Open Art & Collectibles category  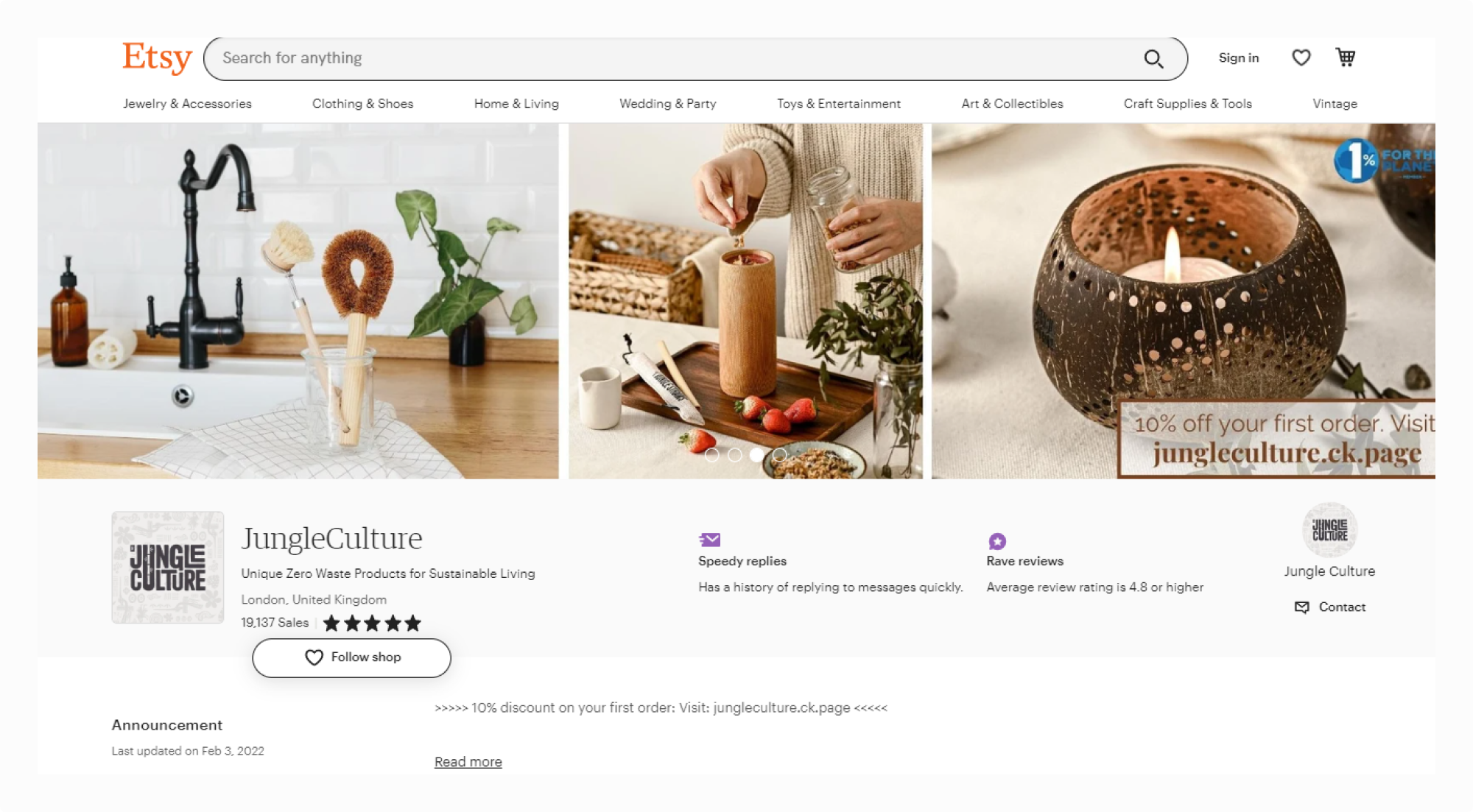coord(1012,104)
